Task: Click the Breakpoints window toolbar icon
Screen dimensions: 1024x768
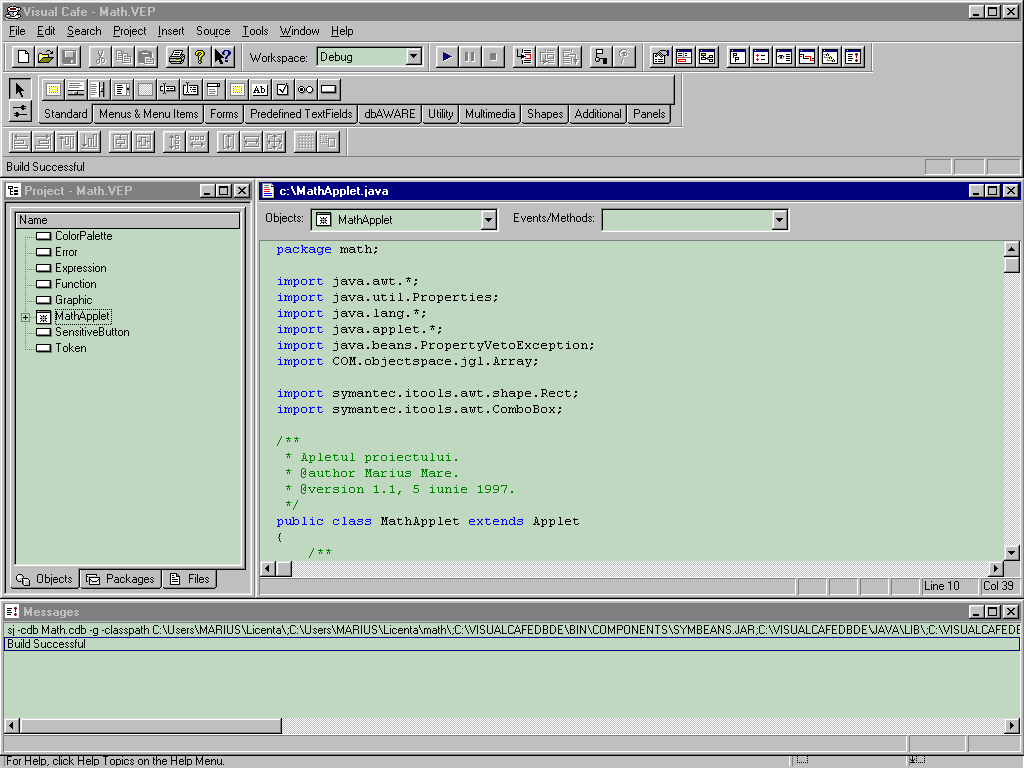Action: click(761, 57)
